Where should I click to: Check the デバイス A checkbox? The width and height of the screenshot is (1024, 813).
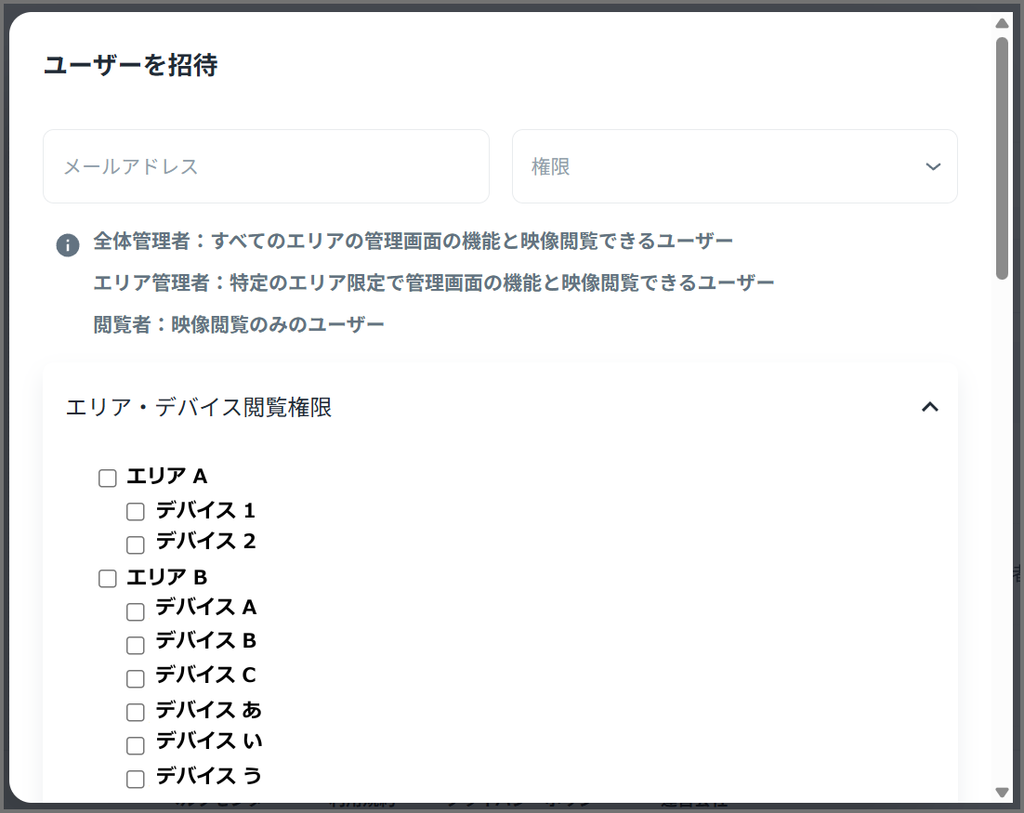[x=135, y=612]
